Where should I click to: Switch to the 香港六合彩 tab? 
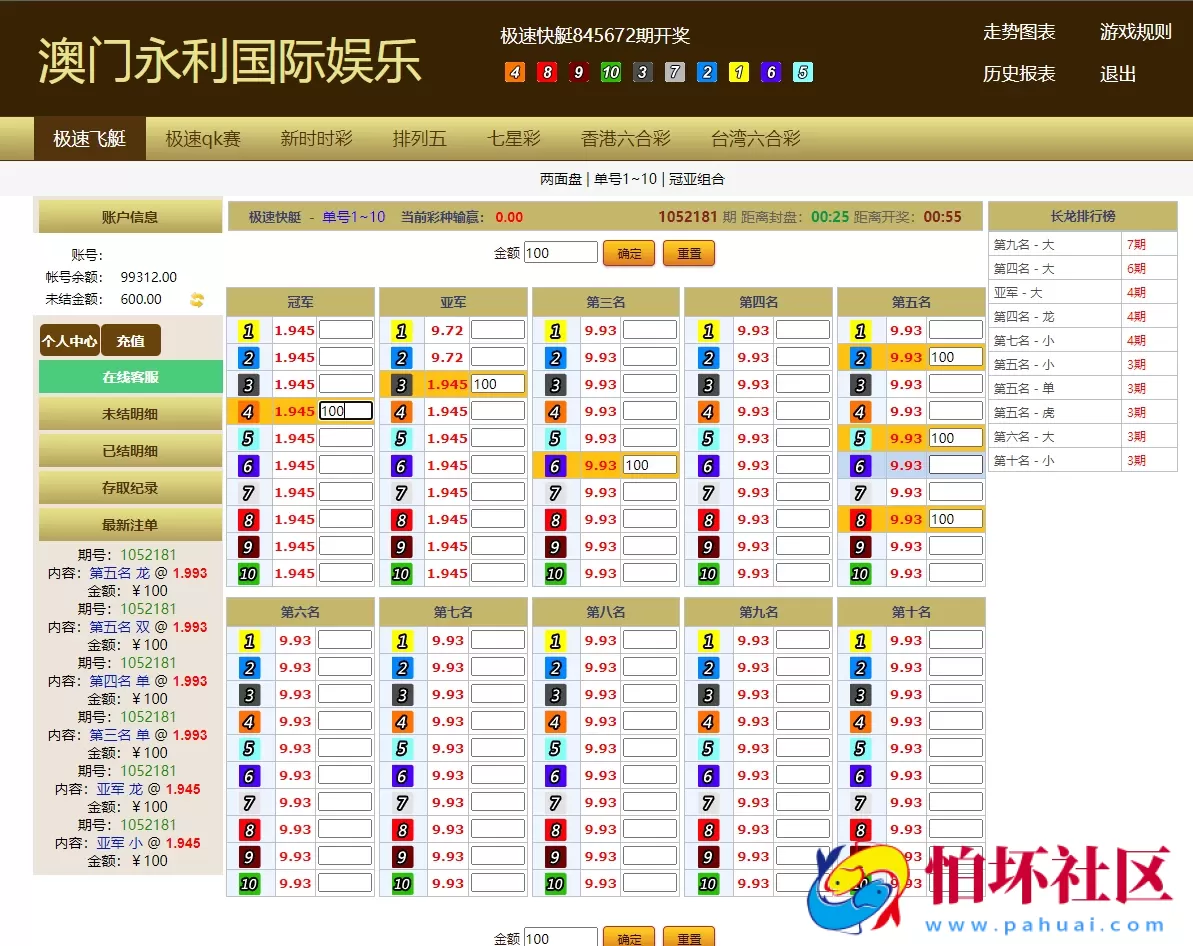(x=627, y=139)
